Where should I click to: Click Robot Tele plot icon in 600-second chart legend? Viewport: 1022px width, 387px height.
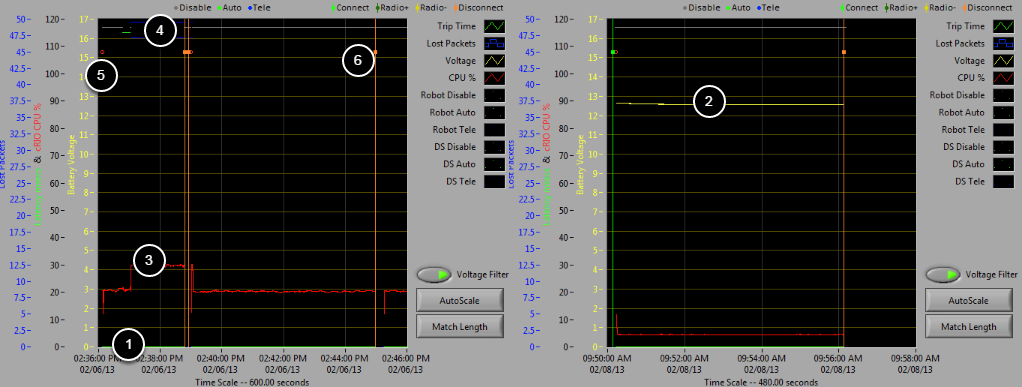[x=495, y=129]
